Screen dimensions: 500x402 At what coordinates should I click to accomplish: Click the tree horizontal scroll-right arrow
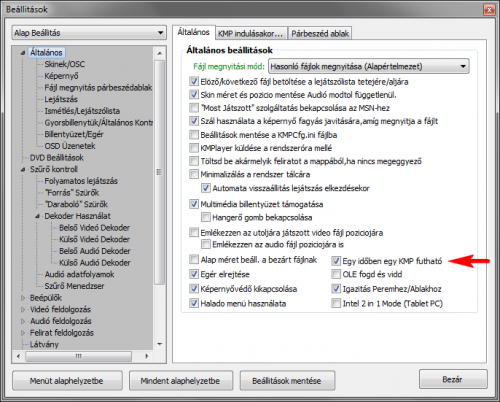point(147,356)
